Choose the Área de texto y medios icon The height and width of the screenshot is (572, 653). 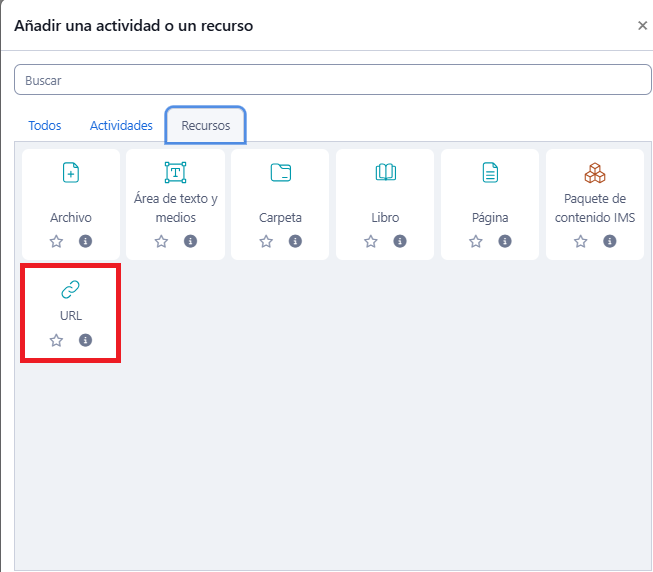(x=175, y=173)
